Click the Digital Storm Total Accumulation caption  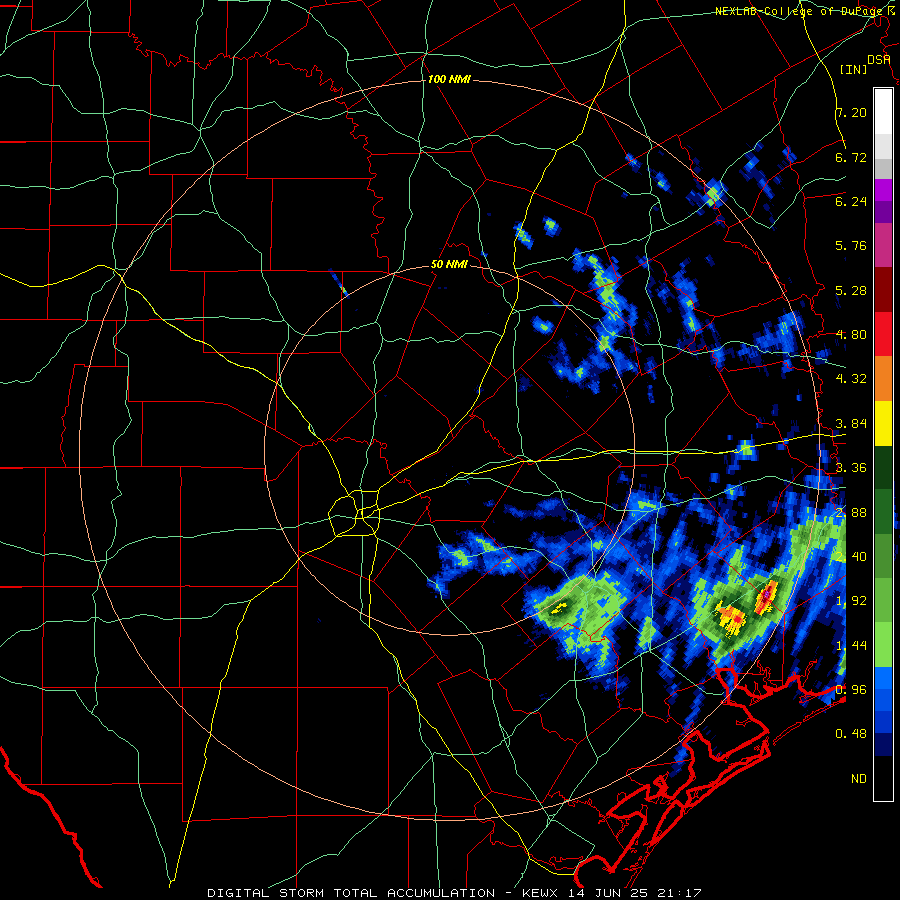click(455, 893)
